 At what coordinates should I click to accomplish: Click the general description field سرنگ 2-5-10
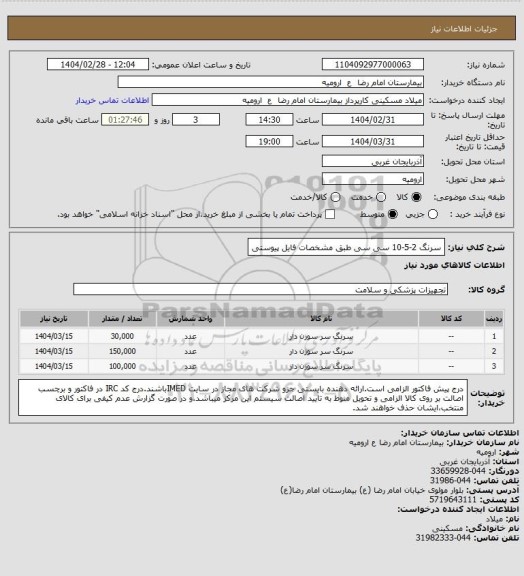click(346, 247)
